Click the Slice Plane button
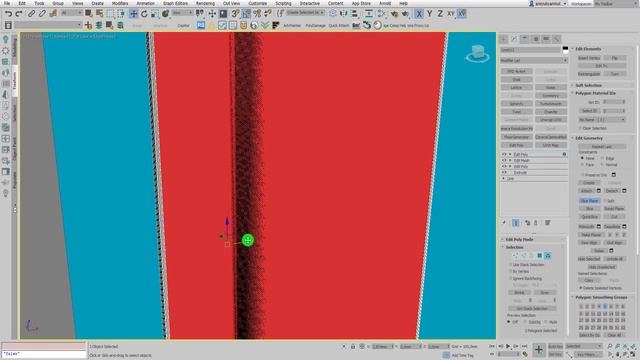 click(589, 201)
